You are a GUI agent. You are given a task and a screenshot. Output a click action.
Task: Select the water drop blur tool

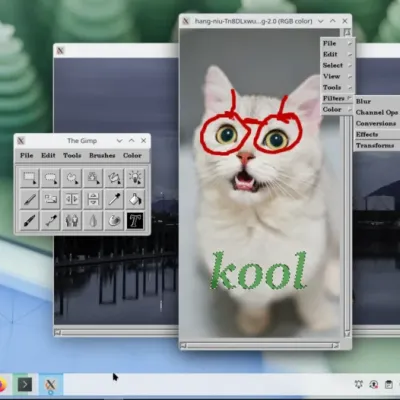[93, 220]
